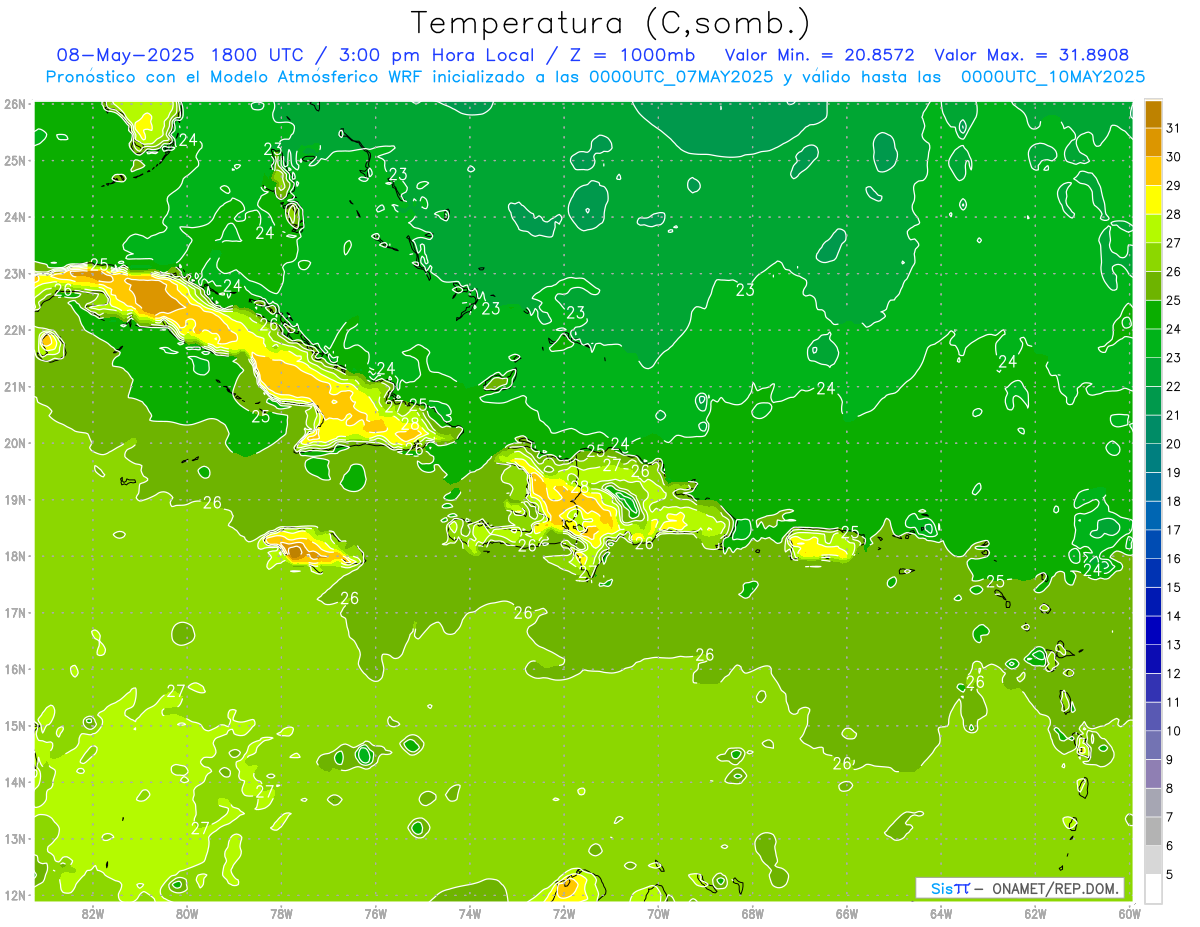Click the "66W" longitude axis label
Screen dimensions: 1200x927
(x=846, y=913)
